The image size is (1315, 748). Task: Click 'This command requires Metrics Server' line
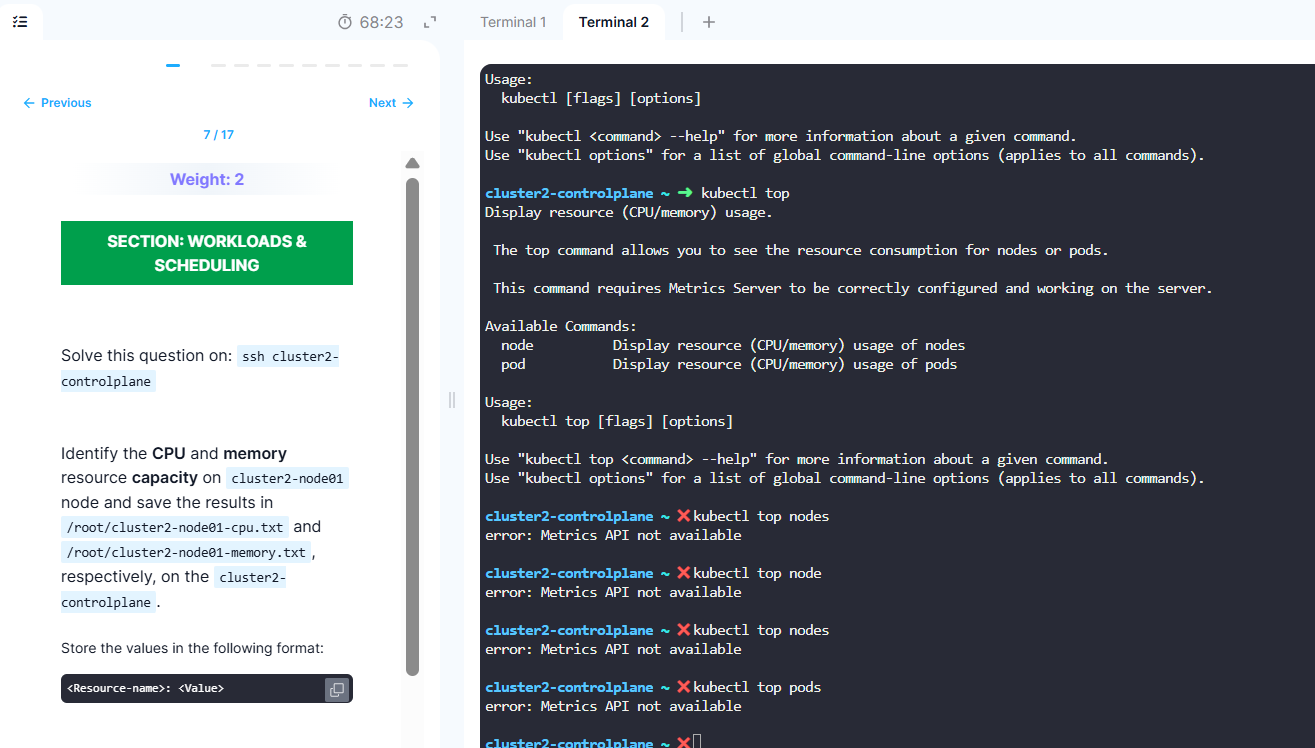coord(853,288)
